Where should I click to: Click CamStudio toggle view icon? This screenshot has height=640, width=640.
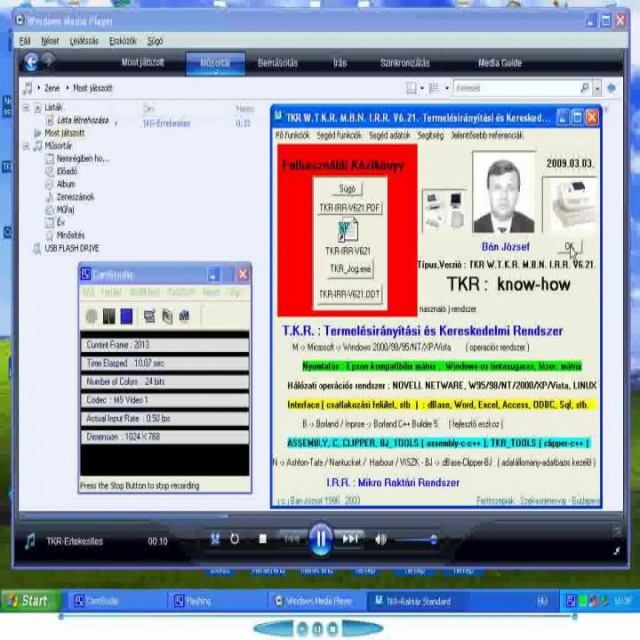point(149,316)
